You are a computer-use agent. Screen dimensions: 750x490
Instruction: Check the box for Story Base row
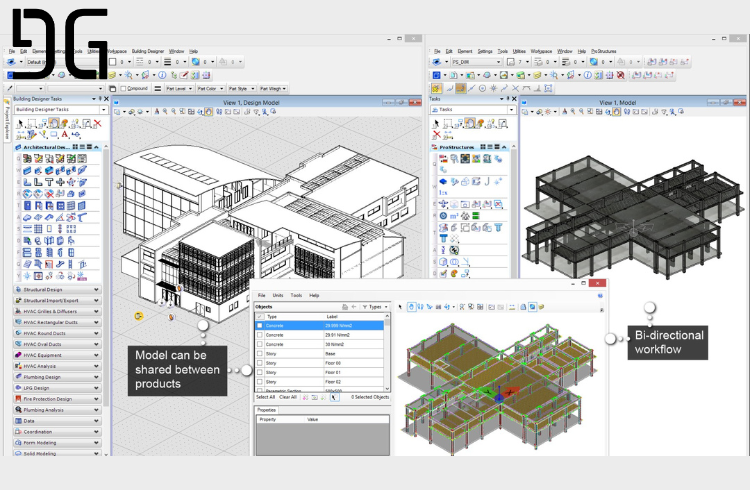[260, 354]
